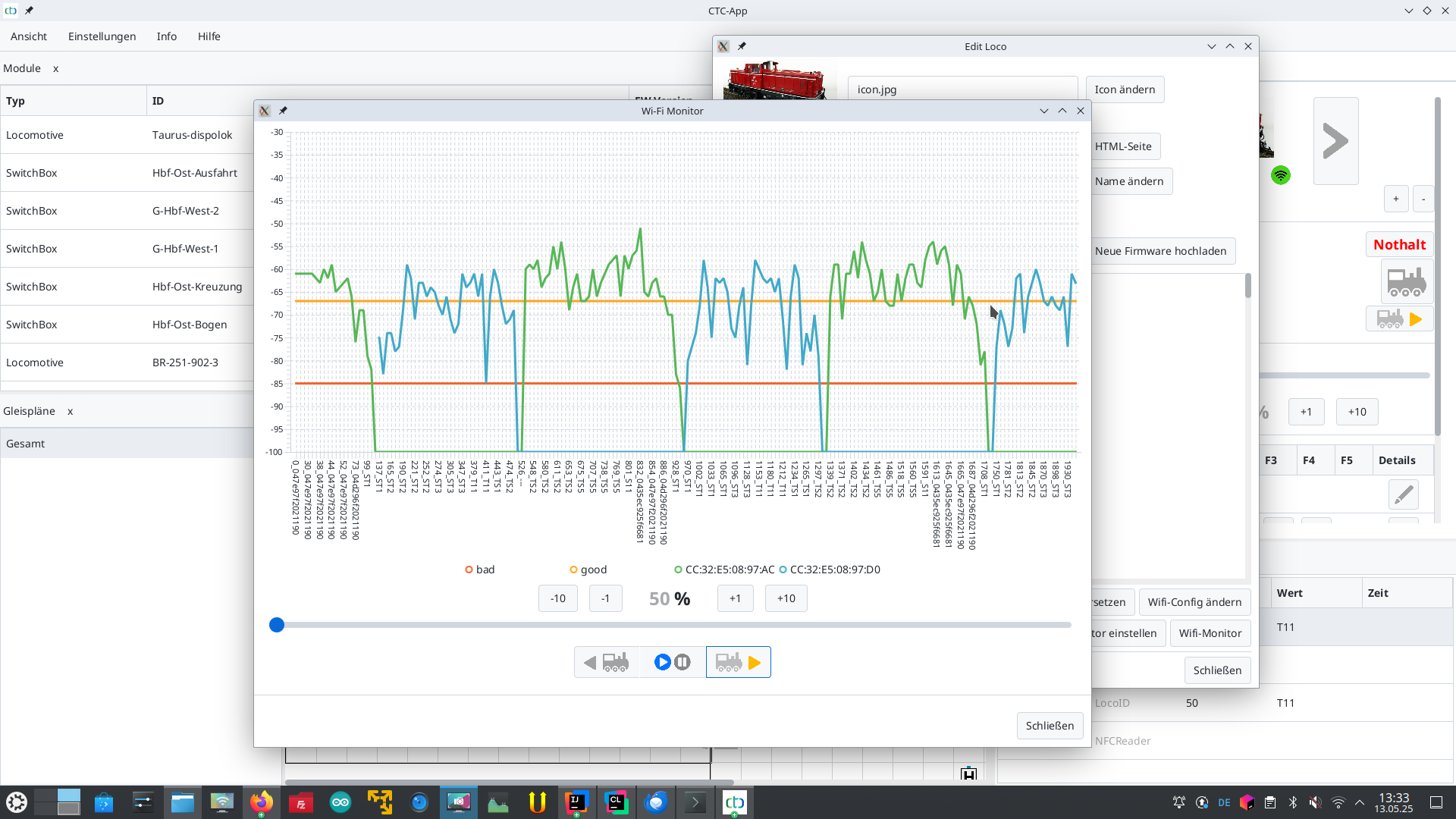
Task: Click Schließen in Wi-Fi Monitor
Action: coord(1050,726)
